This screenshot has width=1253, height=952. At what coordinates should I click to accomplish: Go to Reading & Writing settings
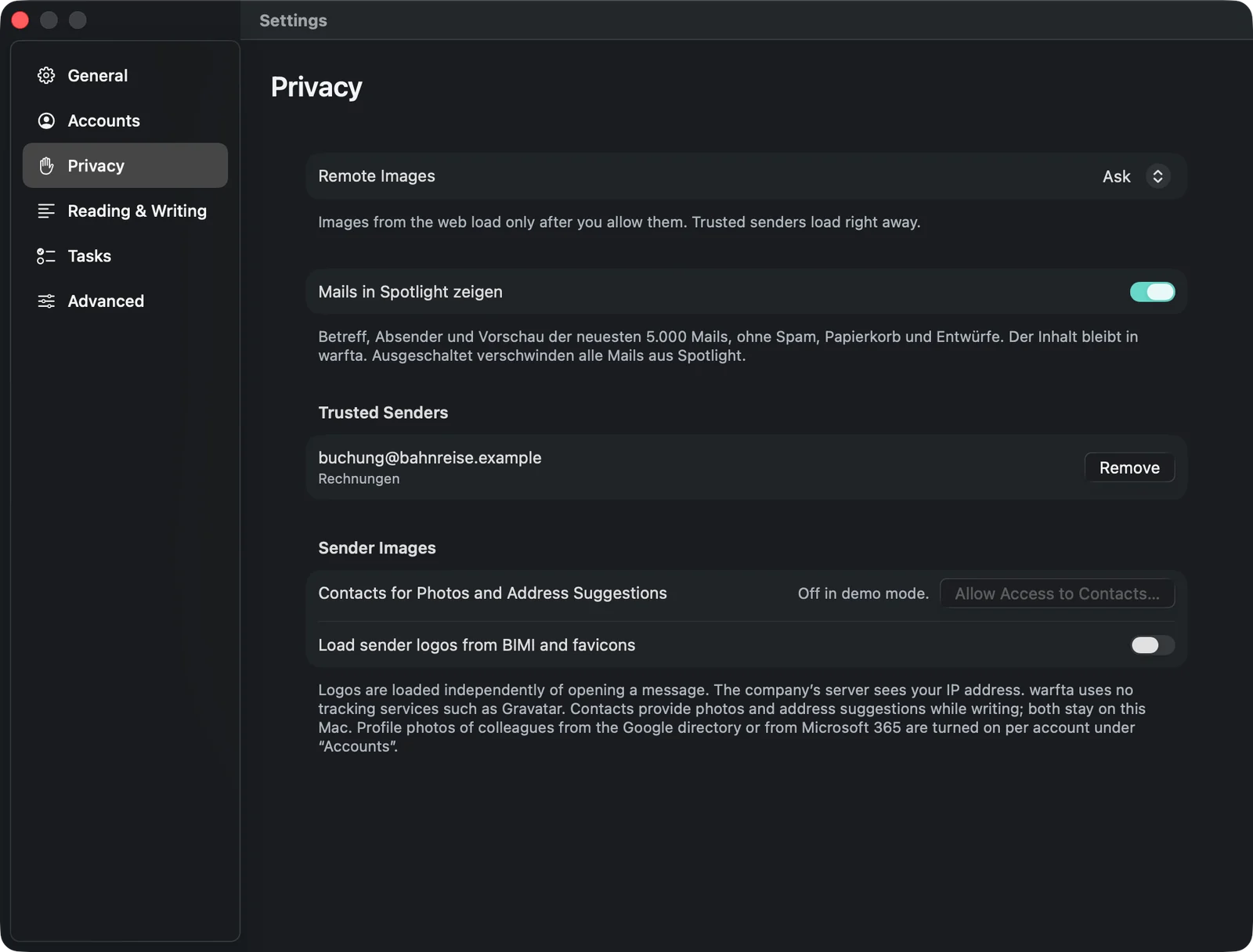tap(125, 211)
